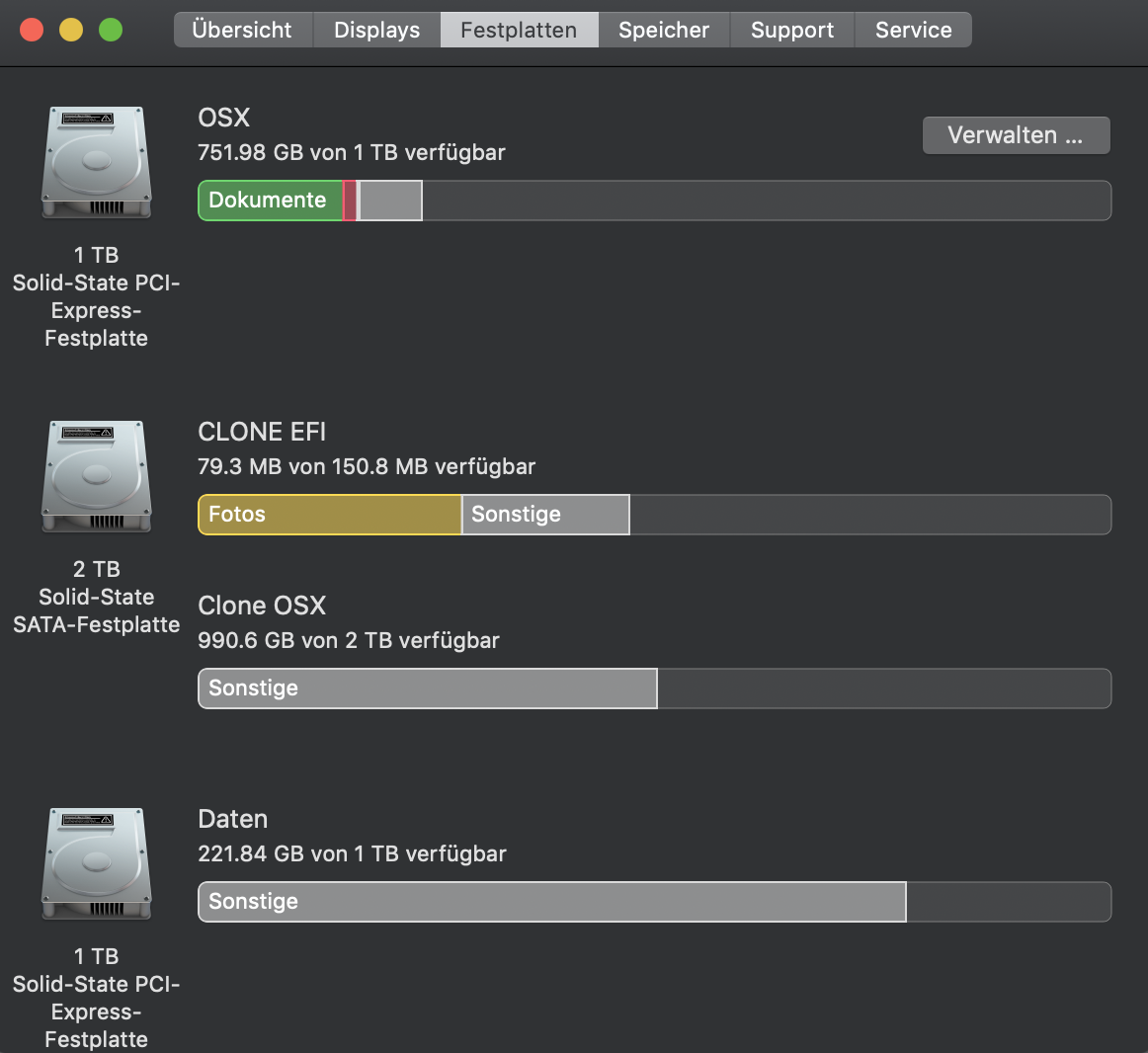Open the Displays tab

(x=376, y=30)
